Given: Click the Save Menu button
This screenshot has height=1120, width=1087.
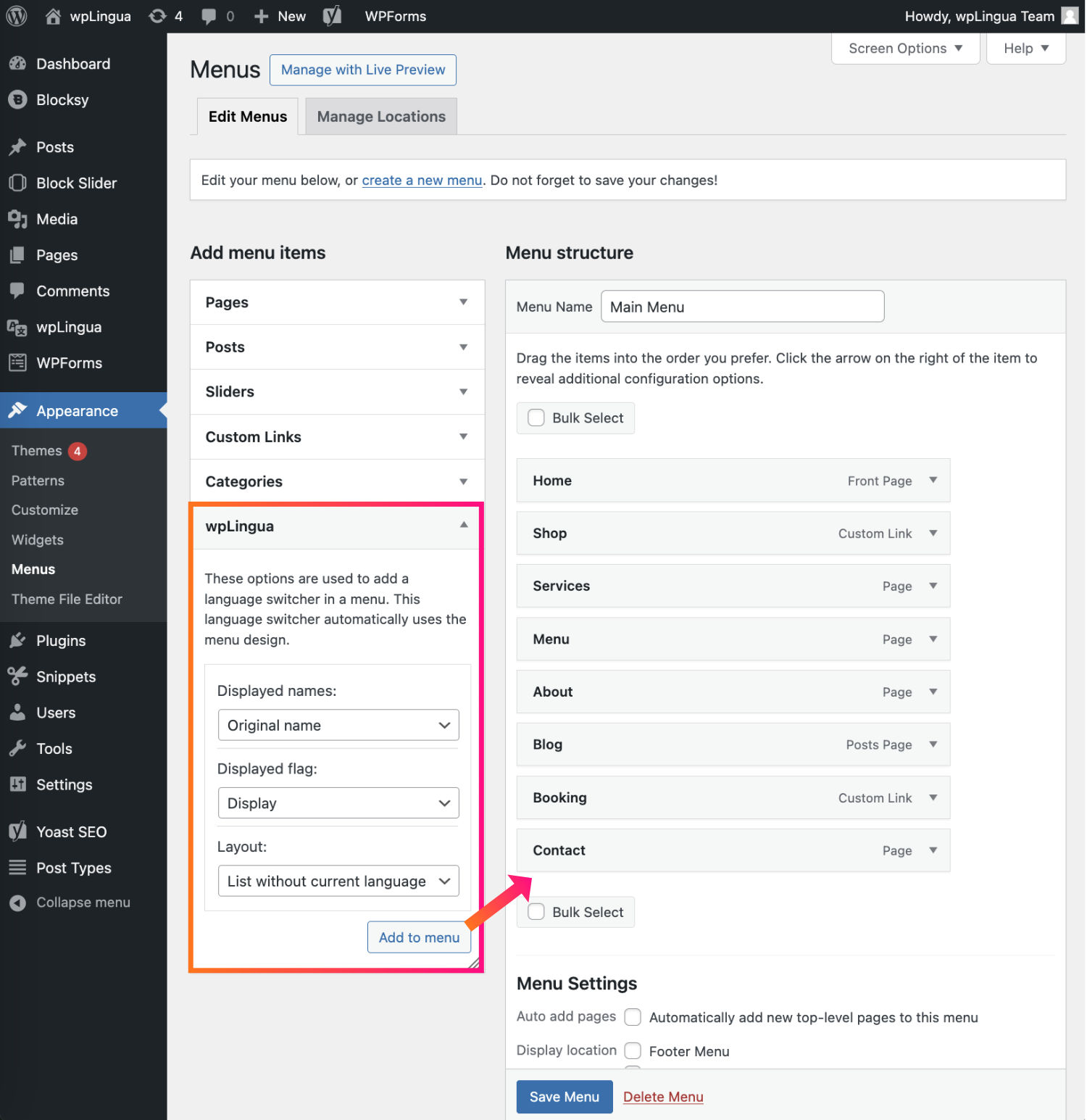Looking at the screenshot, I should [565, 1097].
